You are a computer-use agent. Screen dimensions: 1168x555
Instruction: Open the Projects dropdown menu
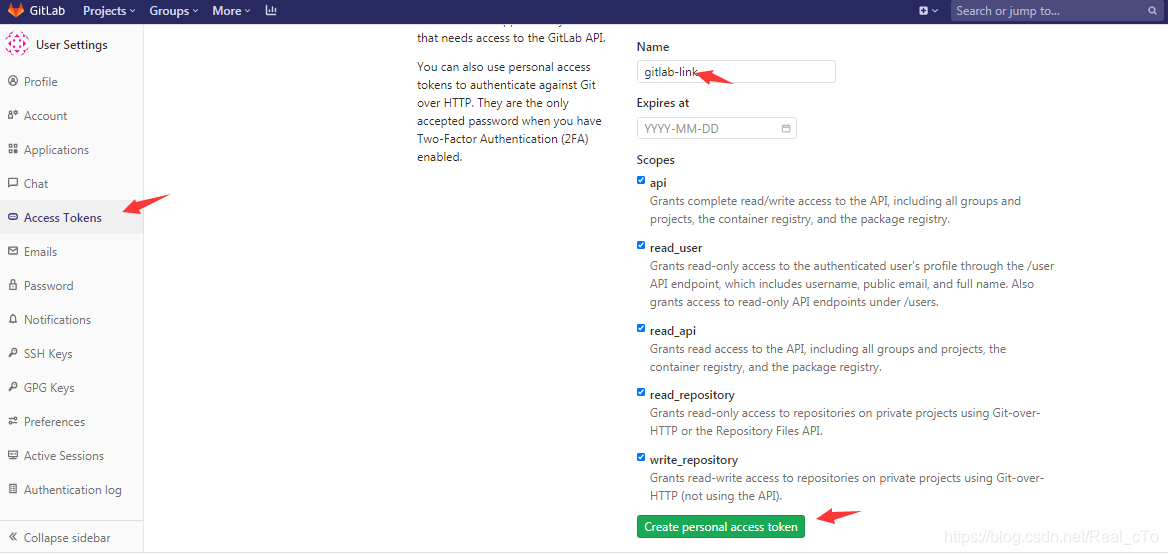click(109, 11)
